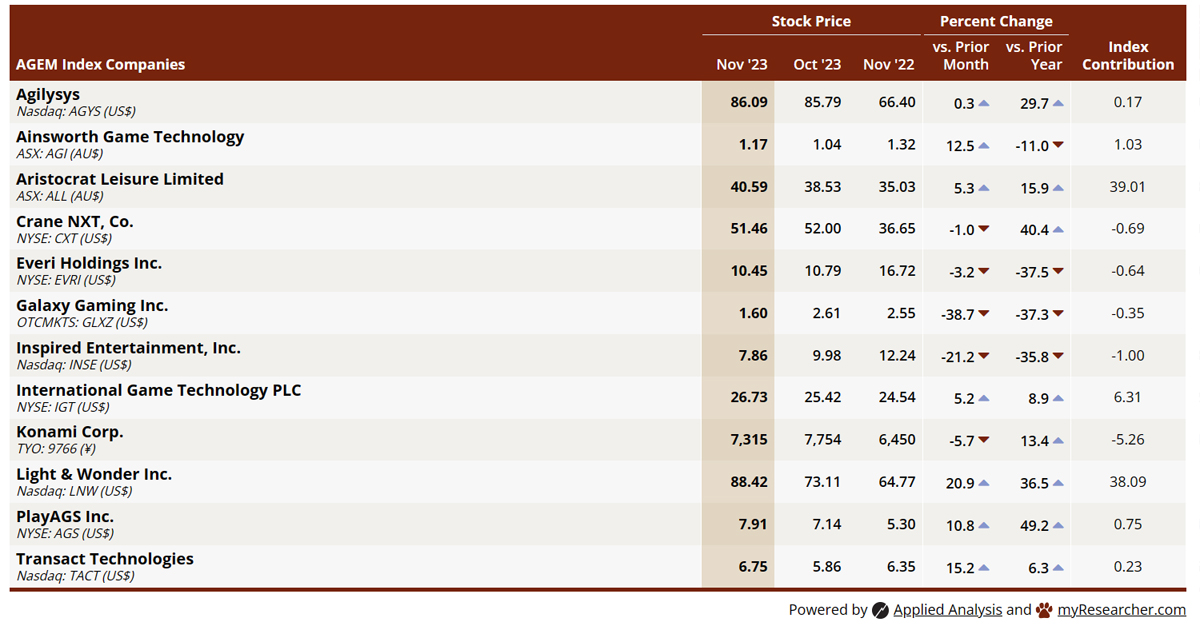The height and width of the screenshot is (630, 1200).
Task: Click Aristocrat prior-month up arrow
Action: tap(984, 188)
